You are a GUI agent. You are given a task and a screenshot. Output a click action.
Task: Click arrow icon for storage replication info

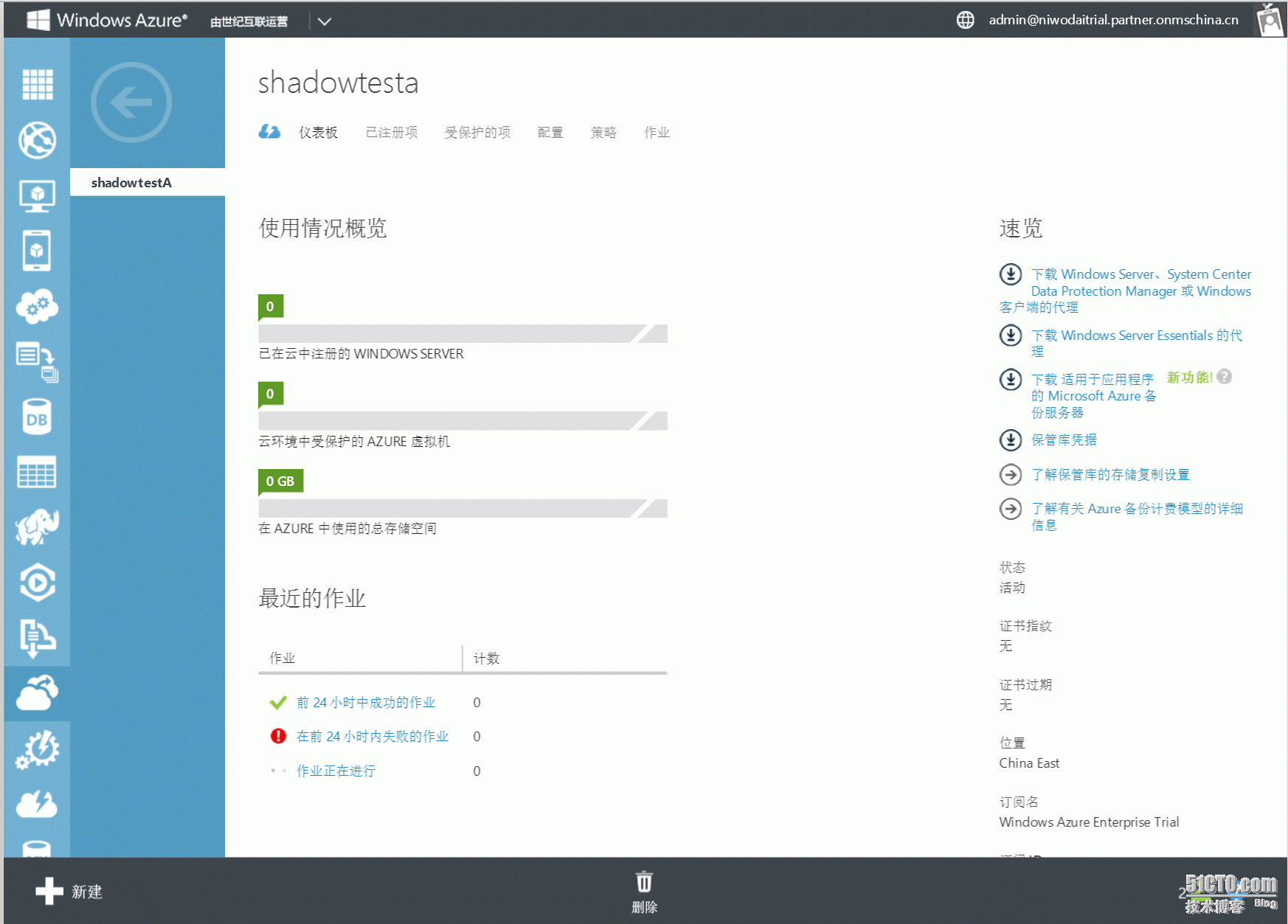pos(1010,474)
